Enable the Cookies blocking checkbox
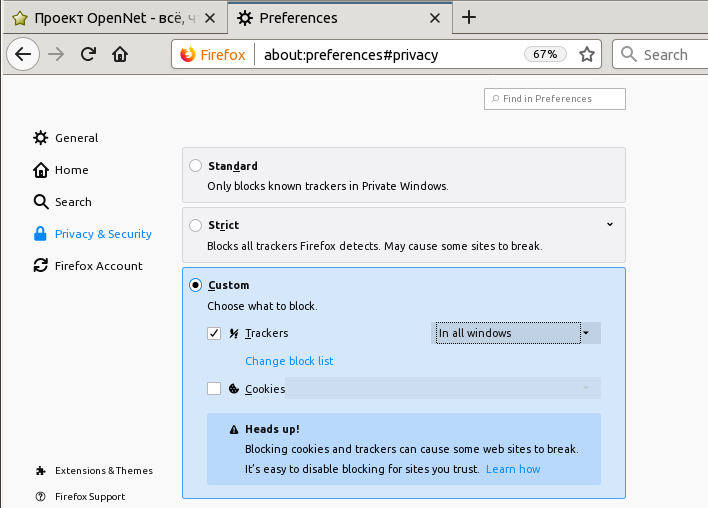Screen dimensions: 708x508 (x=214, y=389)
